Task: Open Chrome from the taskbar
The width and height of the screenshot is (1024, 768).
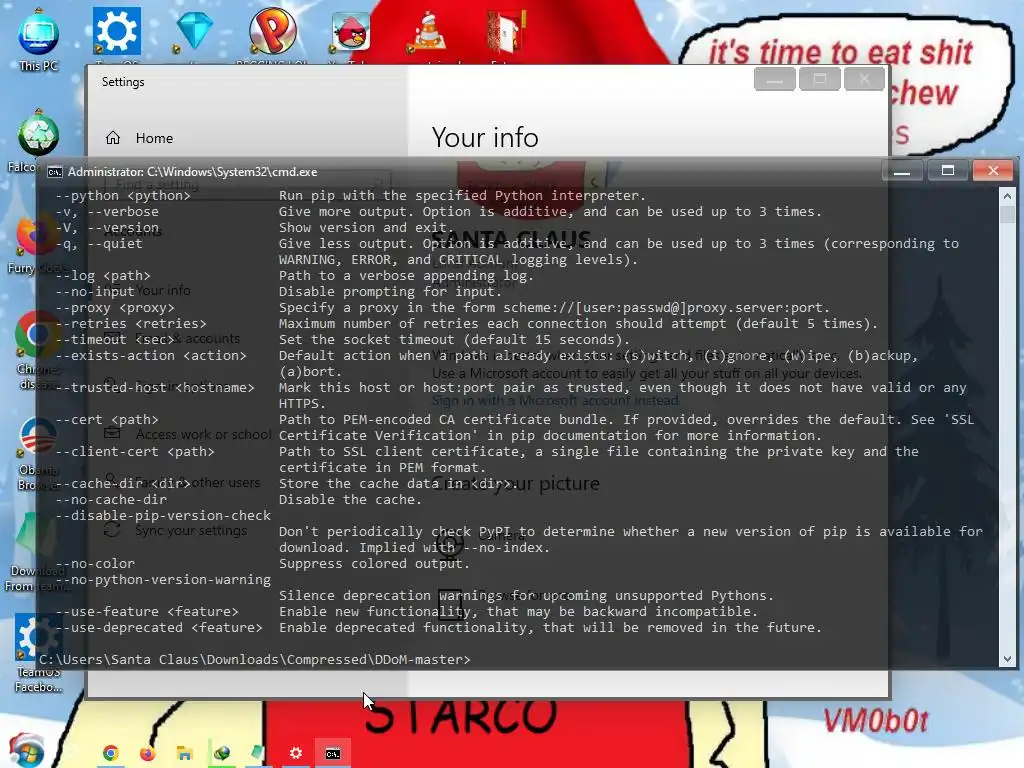Action: coord(110,753)
